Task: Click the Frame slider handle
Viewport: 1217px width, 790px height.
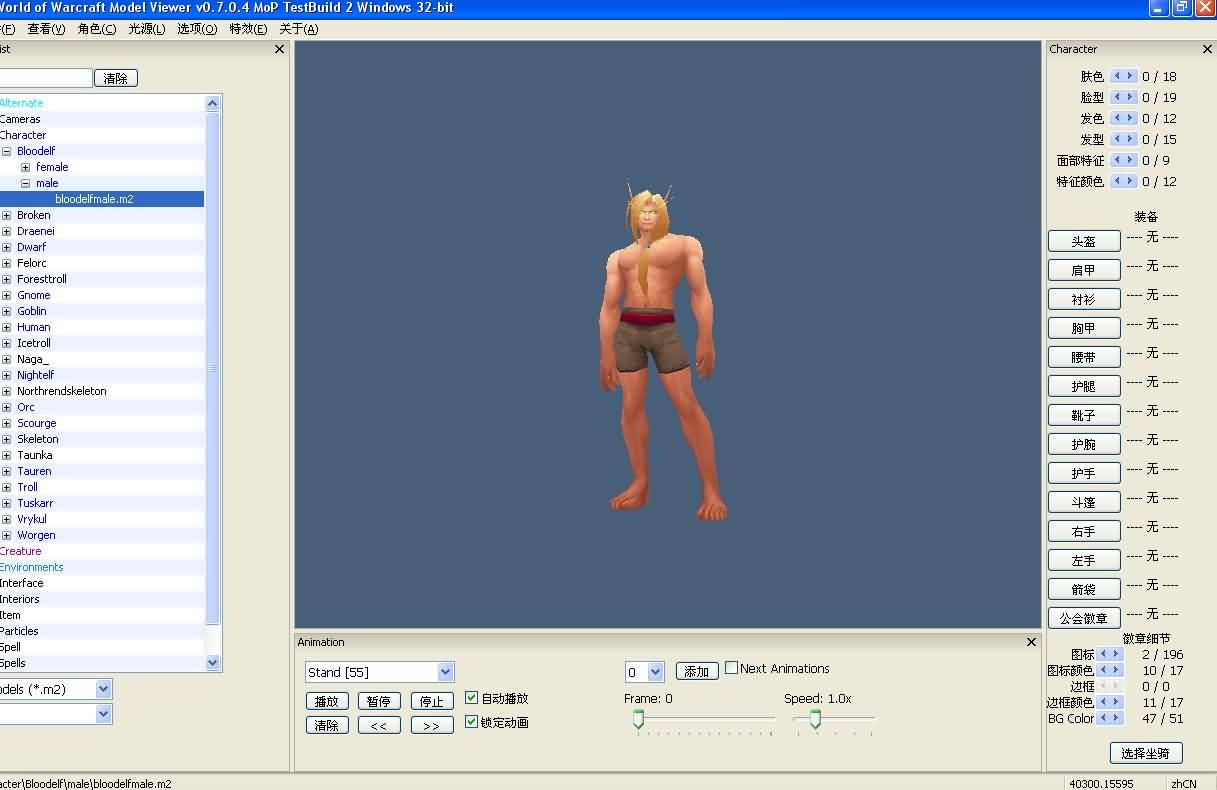Action: click(638, 720)
